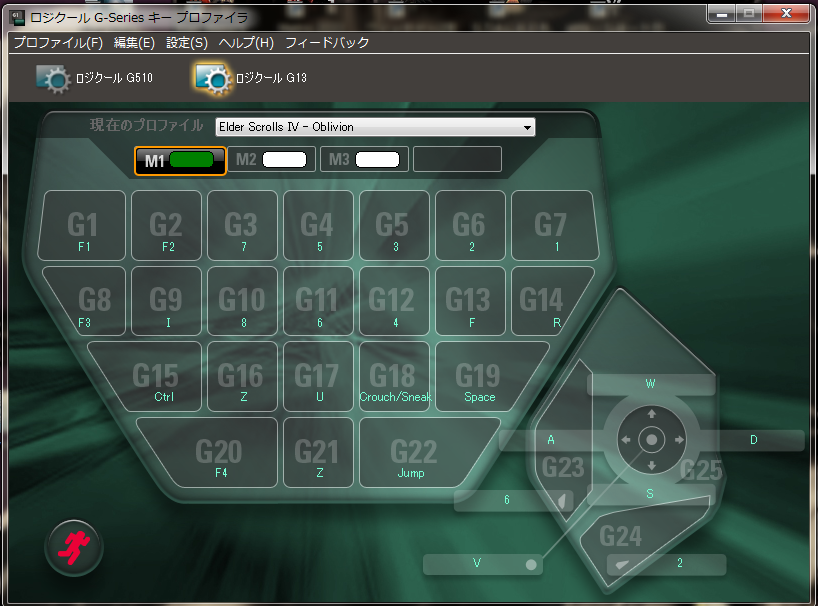This screenshot has height=606, width=818.
Task: Open the ヘルプ(H) menu
Action: point(246,43)
